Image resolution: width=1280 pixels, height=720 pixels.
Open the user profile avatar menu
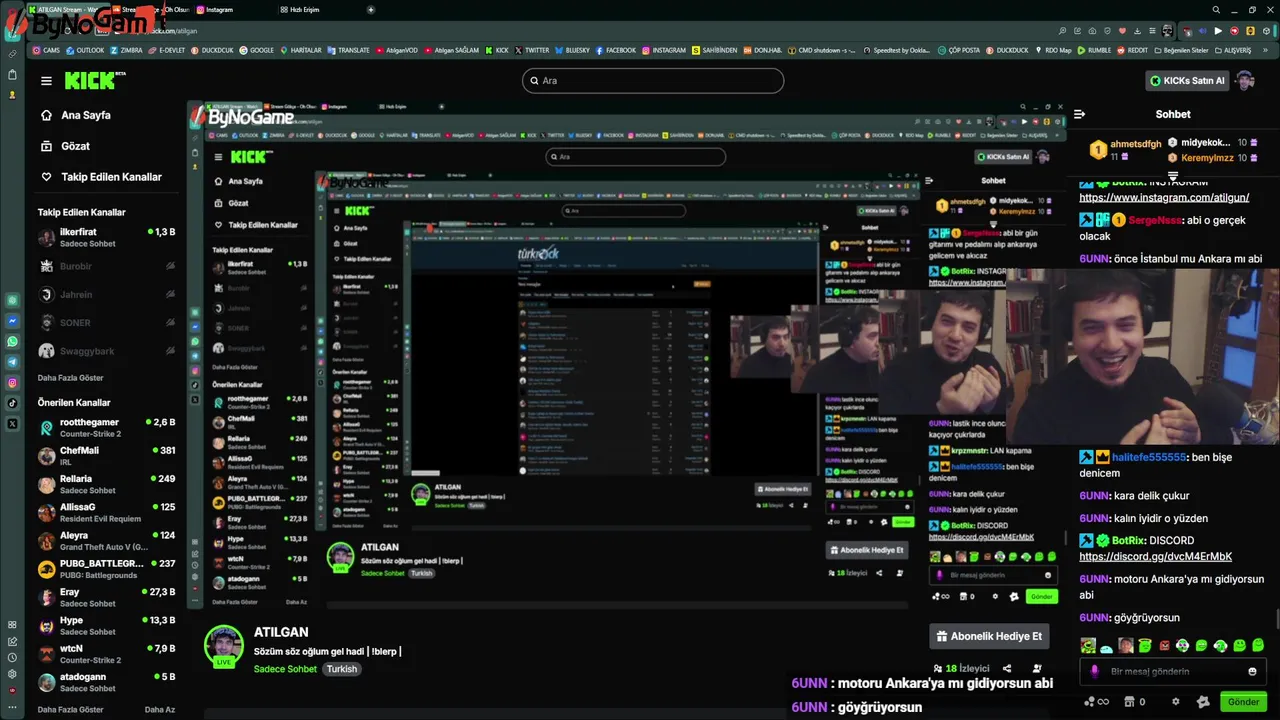click(x=1245, y=81)
